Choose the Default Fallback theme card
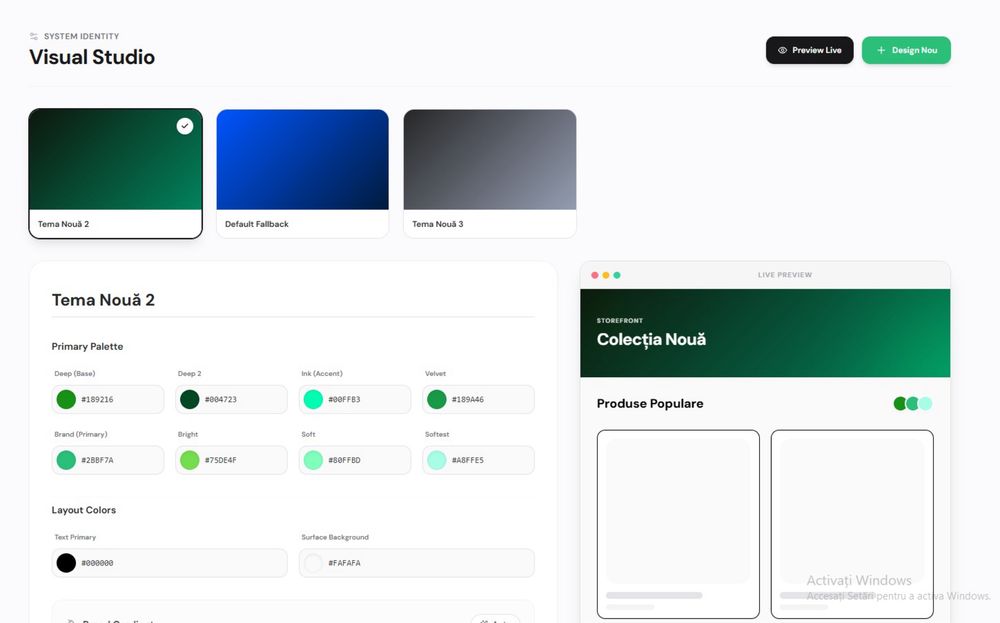This screenshot has width=1000, height=623. (302, 173)
